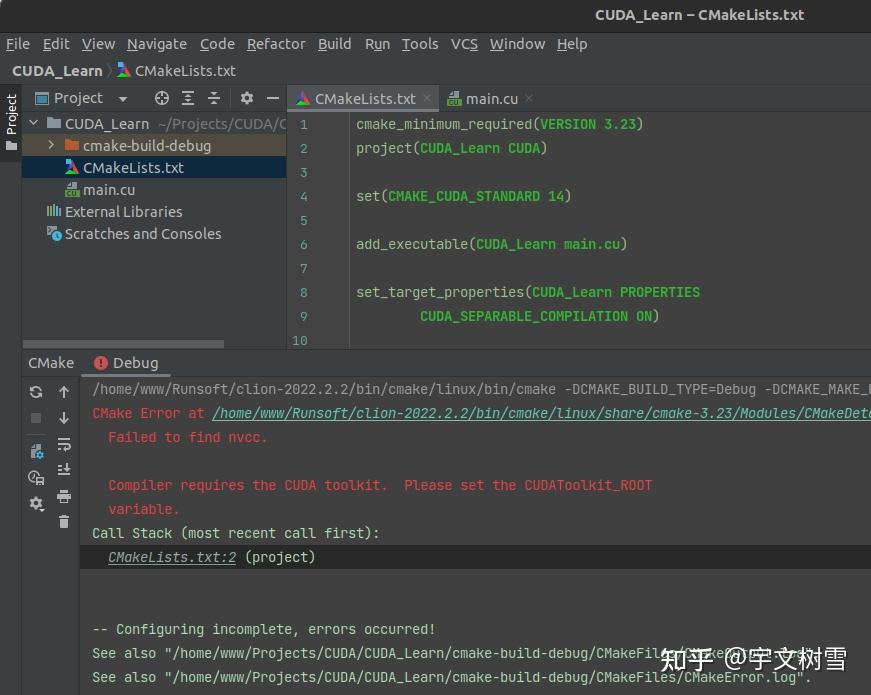Viewport: 871px width, 695px height.
Task: Open the Edit menu
Action: pos(56,44)
